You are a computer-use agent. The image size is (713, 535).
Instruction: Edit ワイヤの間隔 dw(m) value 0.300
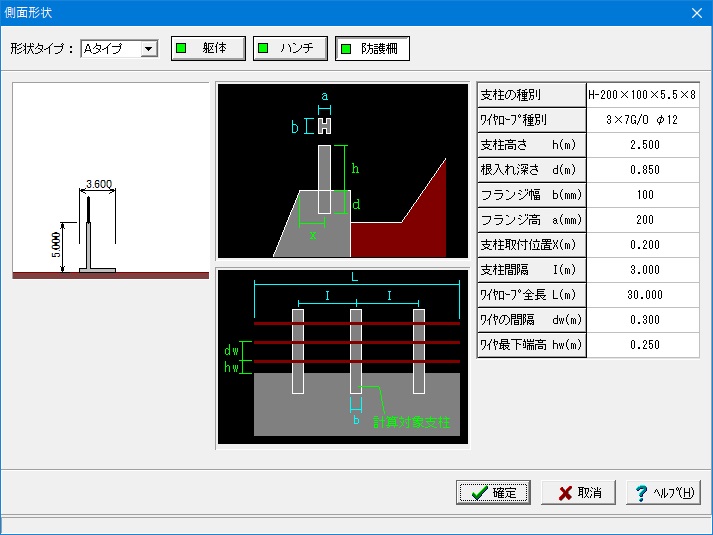[643, 320]
